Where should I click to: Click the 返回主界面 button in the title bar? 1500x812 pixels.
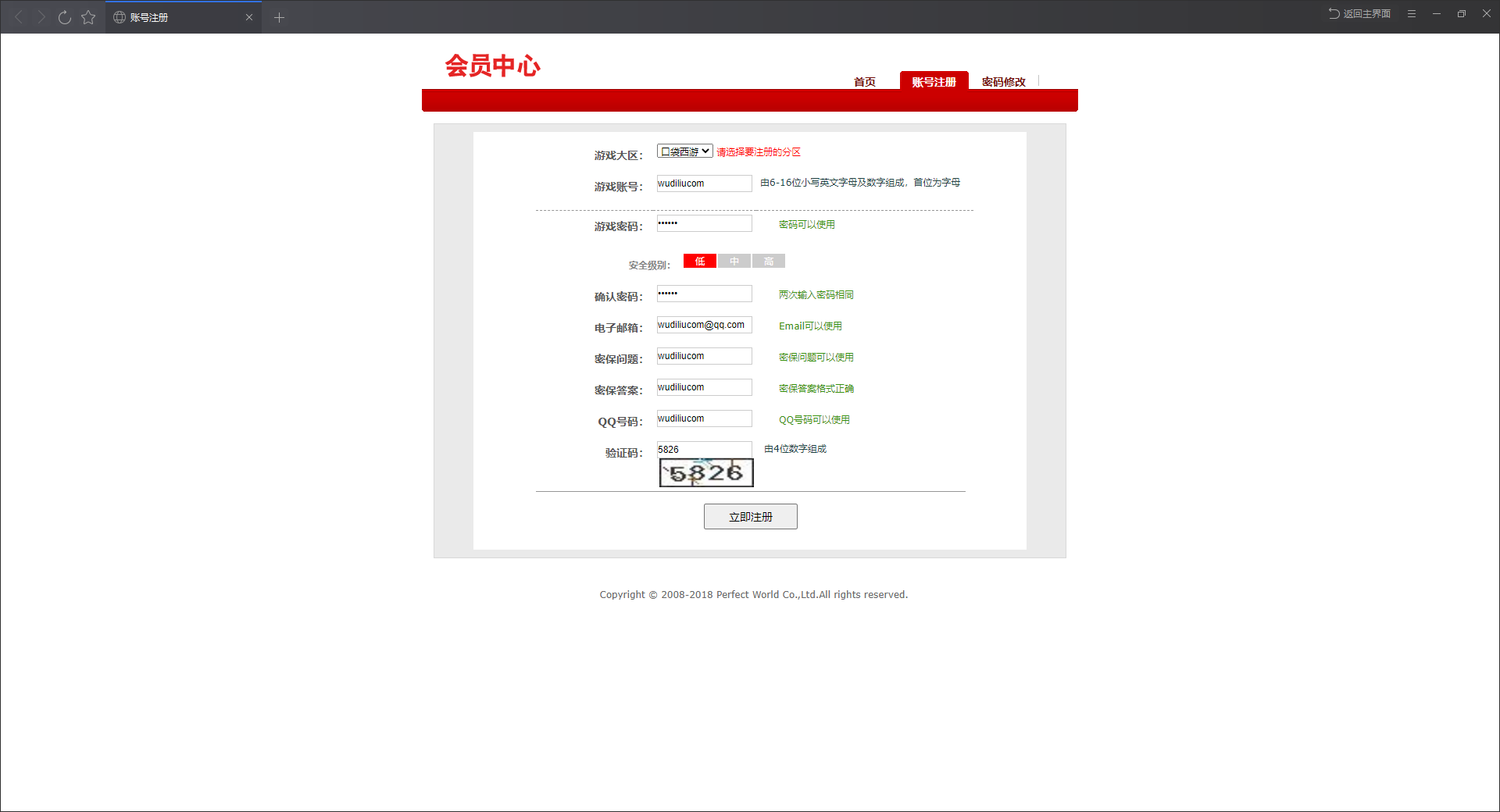[1359, 13]
